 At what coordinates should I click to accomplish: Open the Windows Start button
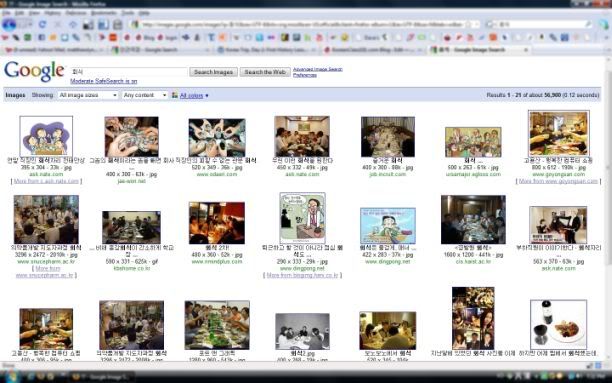tap(11, 377)
